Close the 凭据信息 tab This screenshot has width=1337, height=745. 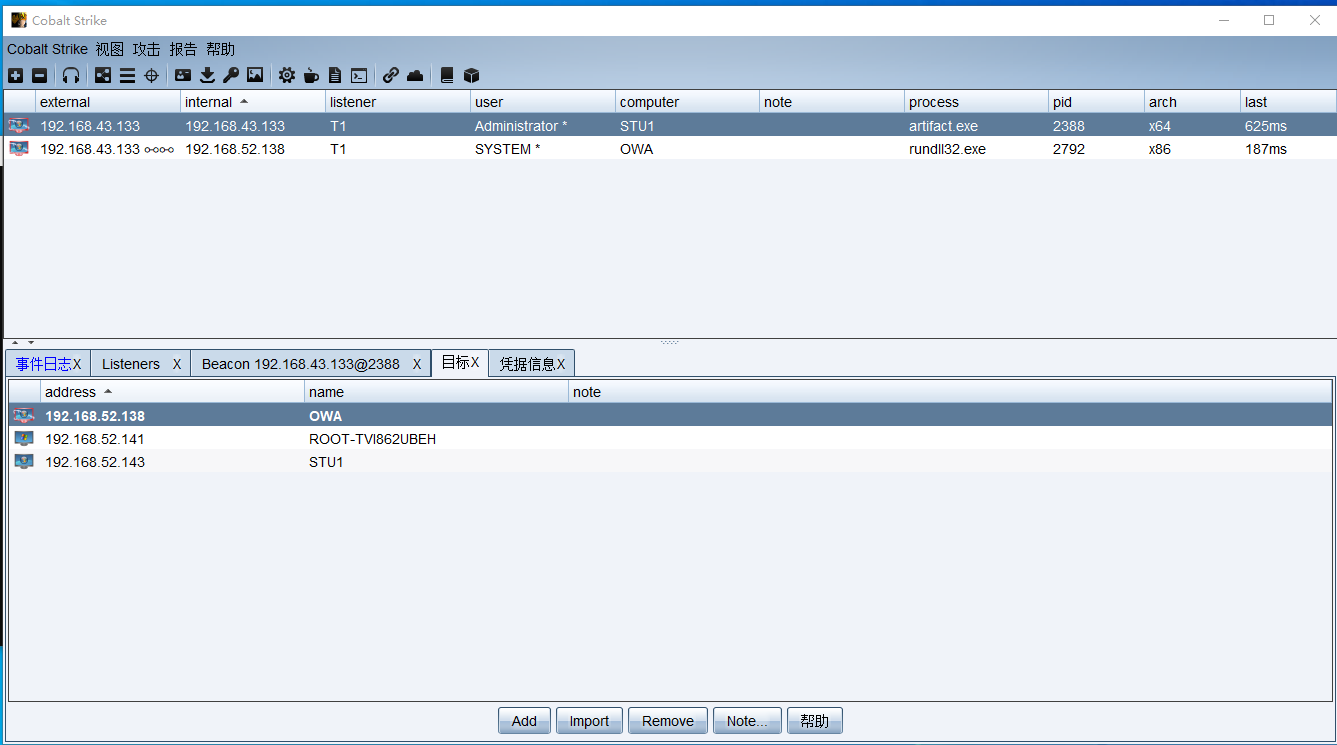point(561,364)
